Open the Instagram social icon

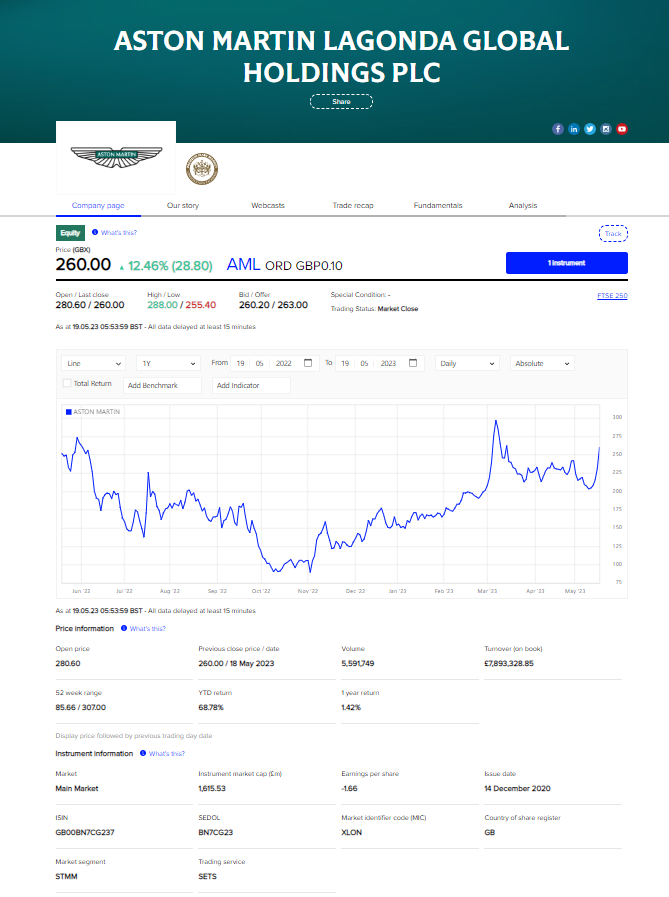605,129
